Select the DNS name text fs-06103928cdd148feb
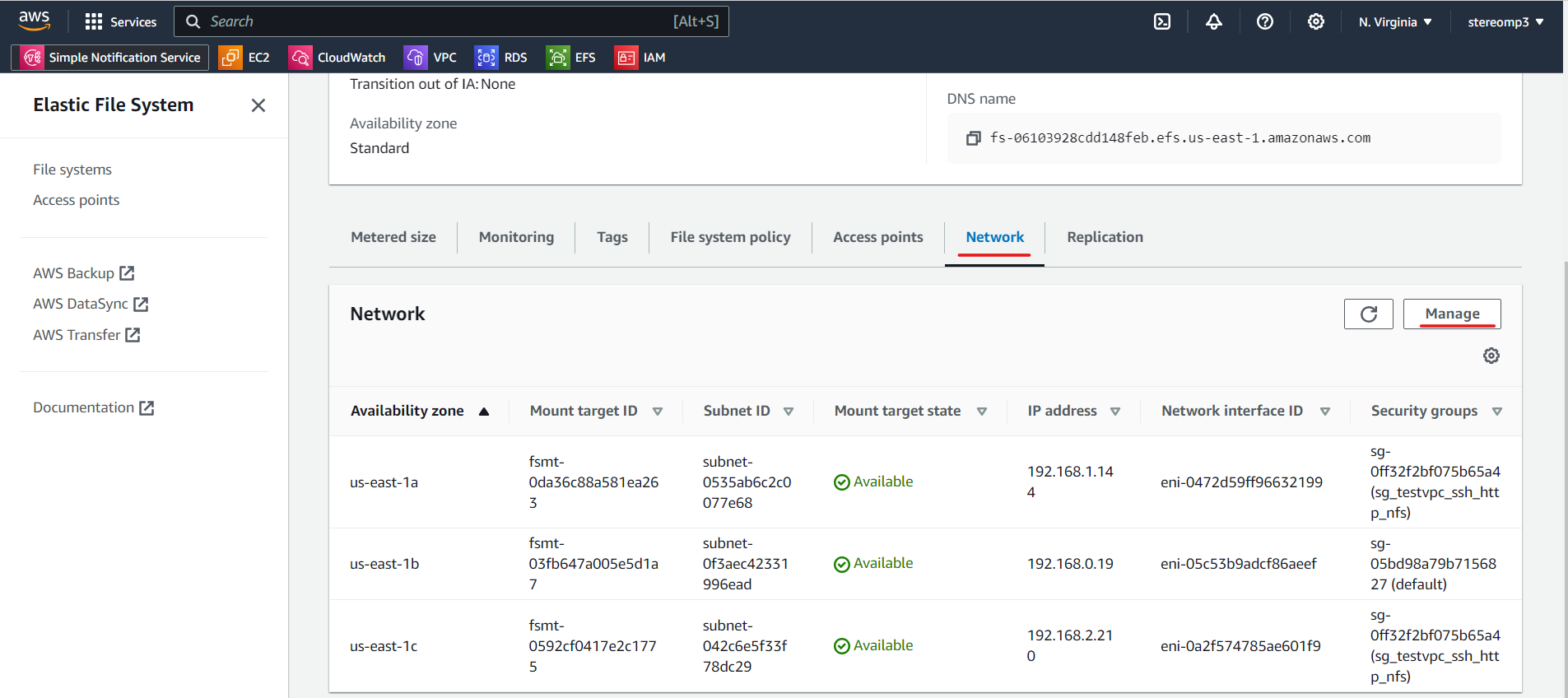The width and height of the screenshot is (1568, 698). click(1180, 138)
